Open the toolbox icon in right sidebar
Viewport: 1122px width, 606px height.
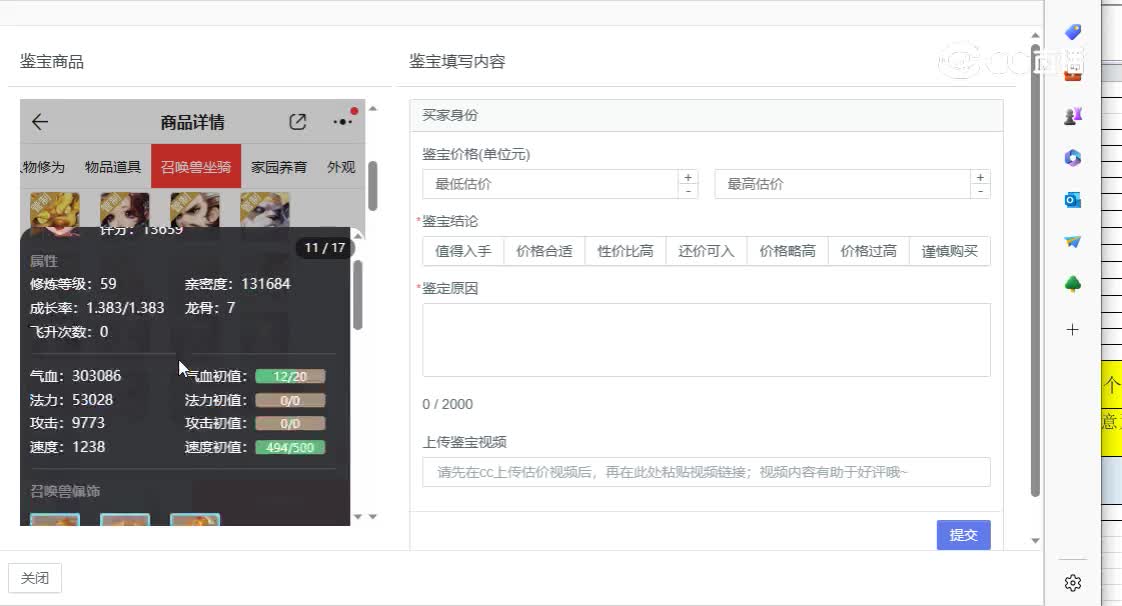(1072, 73)
